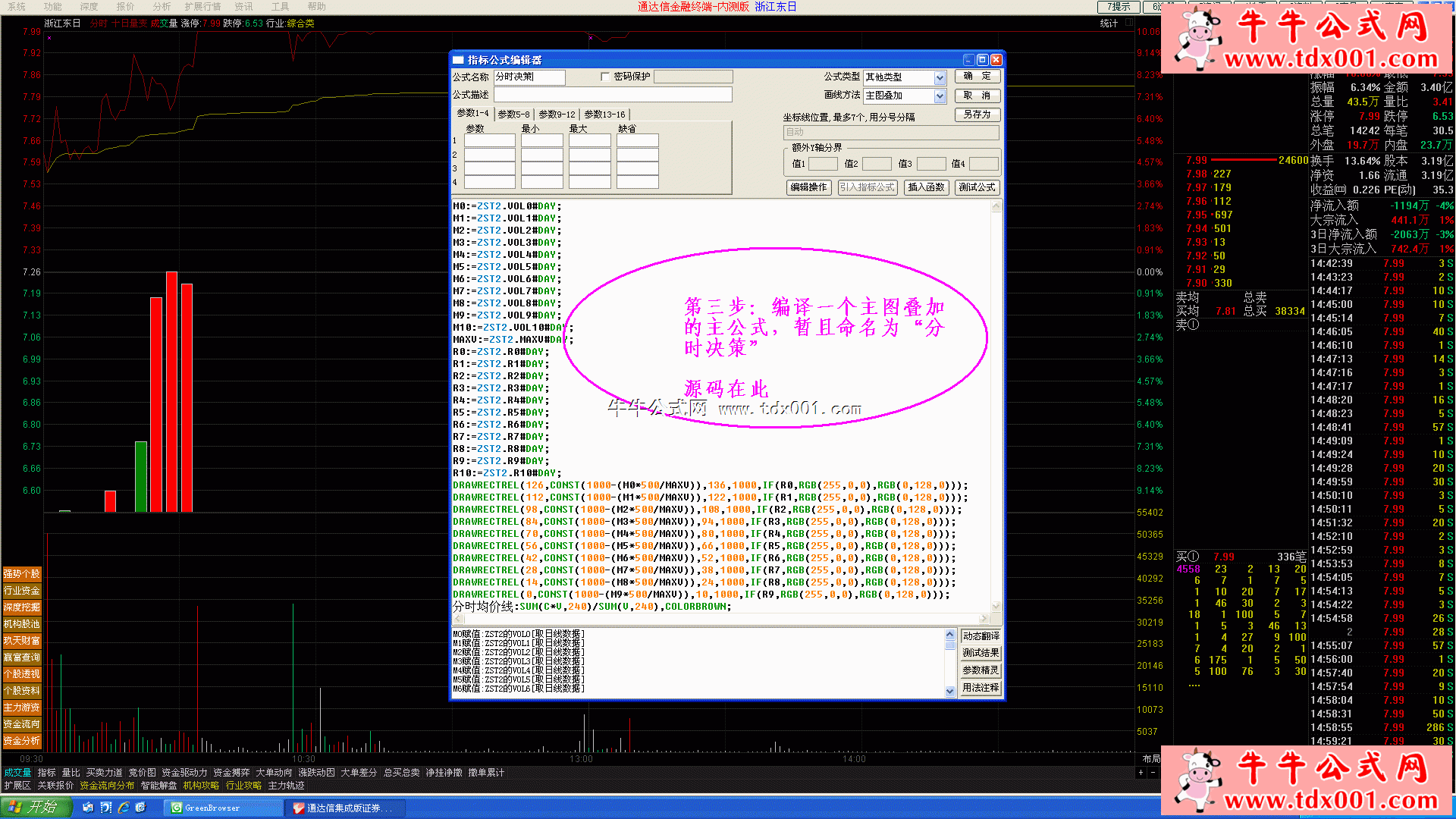Open the 扩展行情 menu
The height and width of the screenshot is (819, 1456).
[x=202, y=7]
